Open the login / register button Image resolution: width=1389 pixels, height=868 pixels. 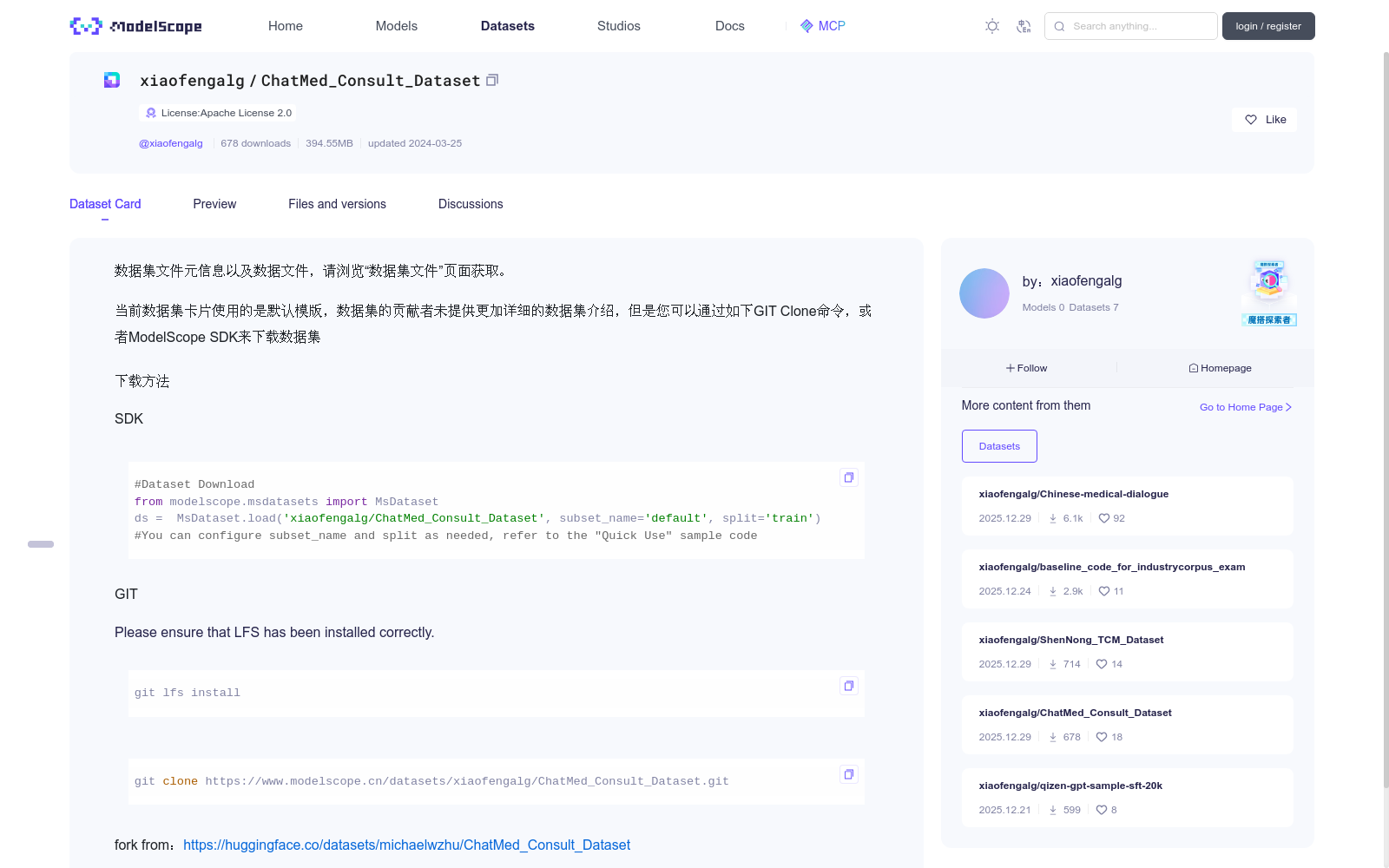1268,26
